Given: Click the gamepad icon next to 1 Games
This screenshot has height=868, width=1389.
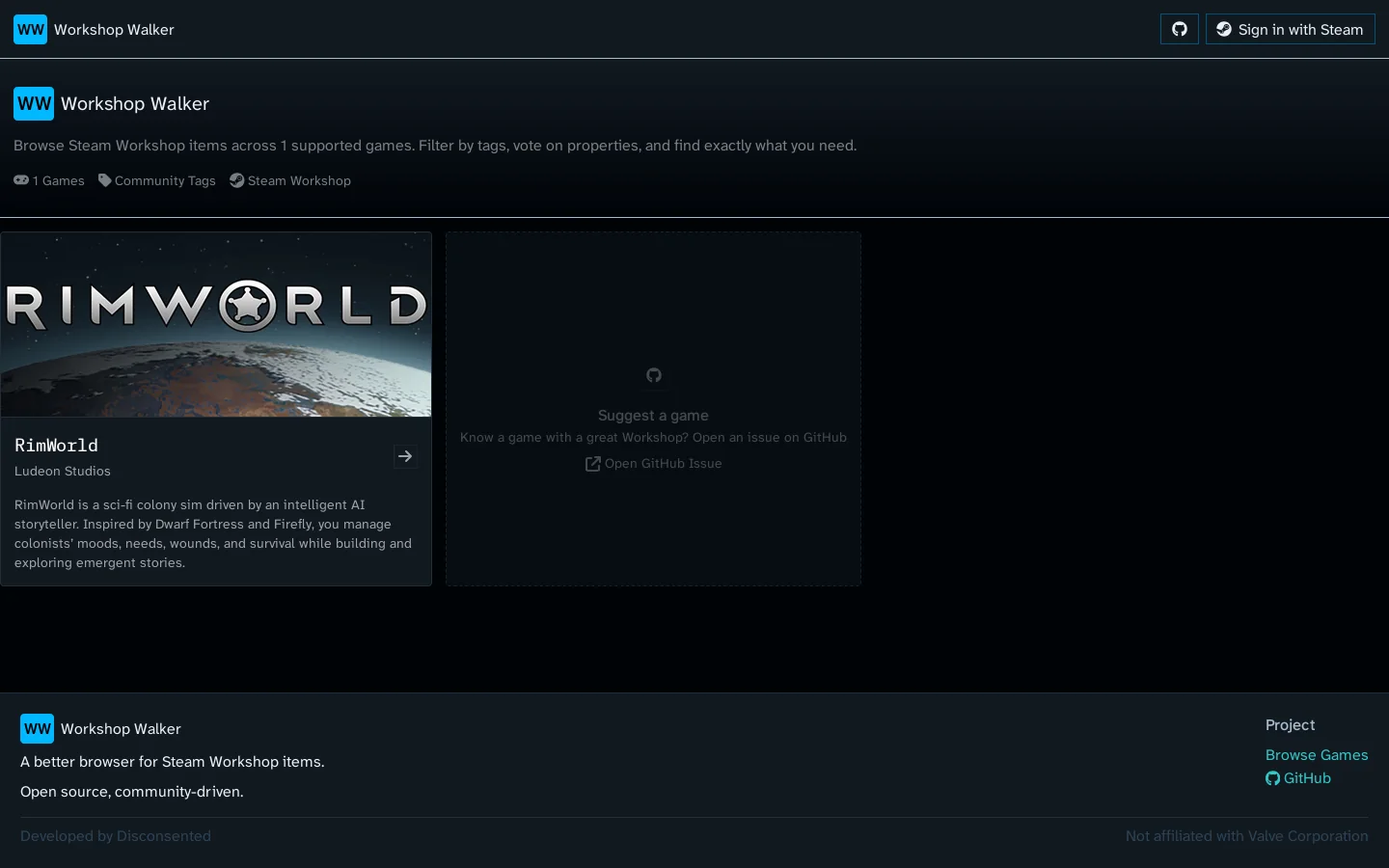Looking at the screenshot, I should point(21,180).
